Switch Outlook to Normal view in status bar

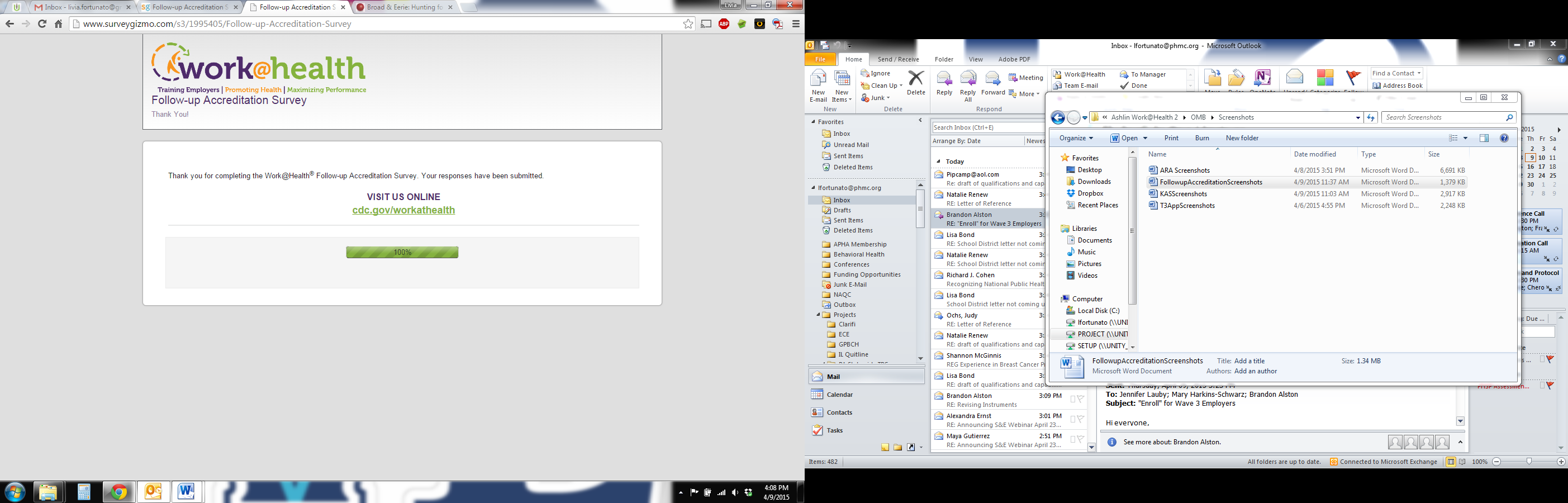point(1451,462)
